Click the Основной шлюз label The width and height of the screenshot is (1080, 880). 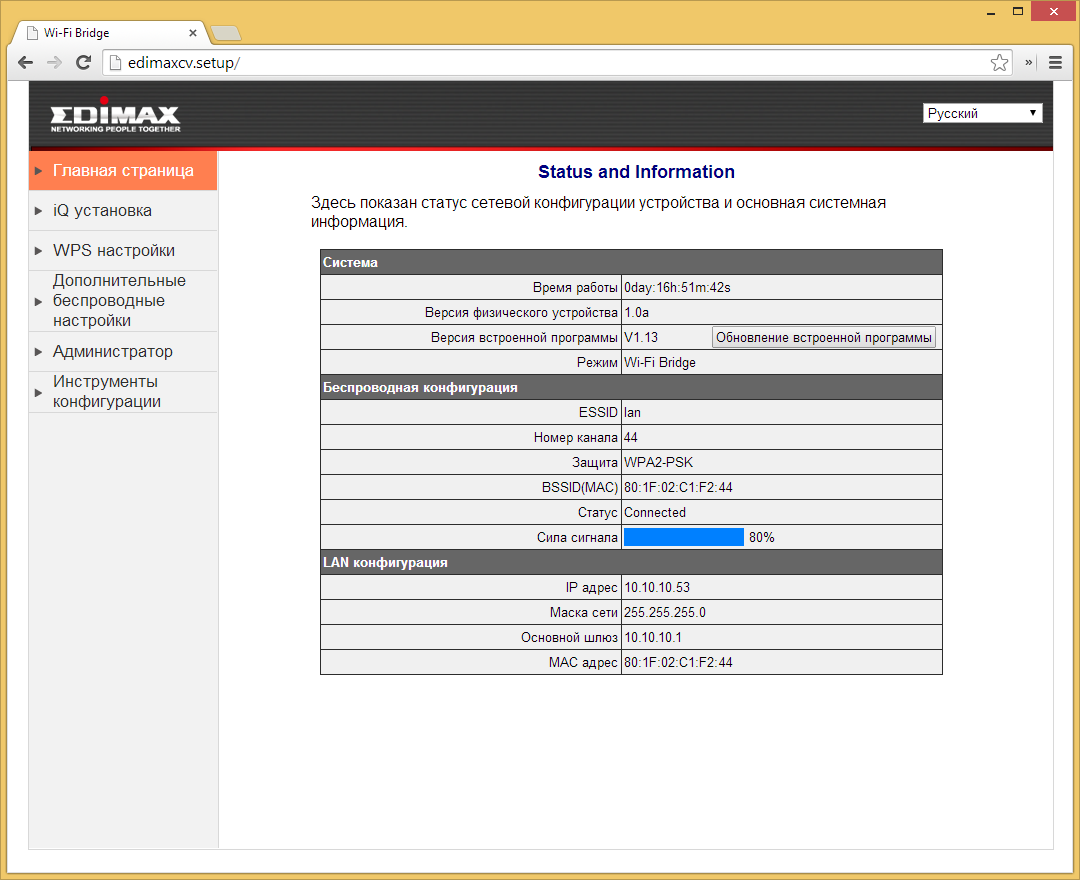569,638
